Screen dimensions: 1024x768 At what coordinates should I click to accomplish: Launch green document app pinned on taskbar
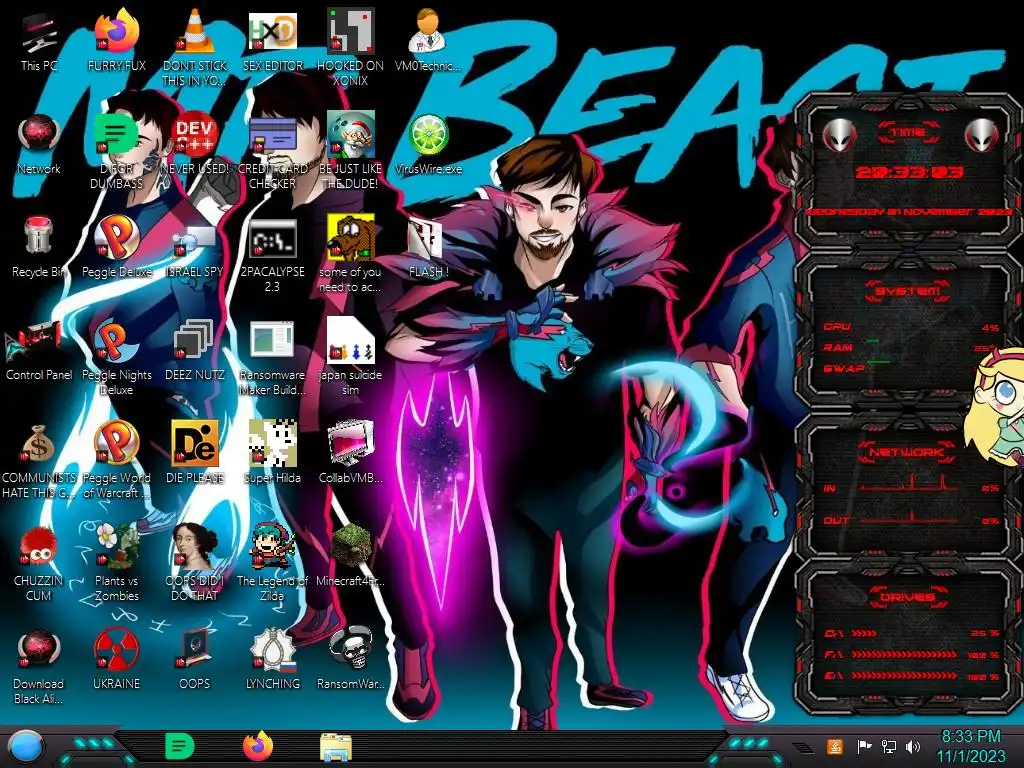[179, 746]
